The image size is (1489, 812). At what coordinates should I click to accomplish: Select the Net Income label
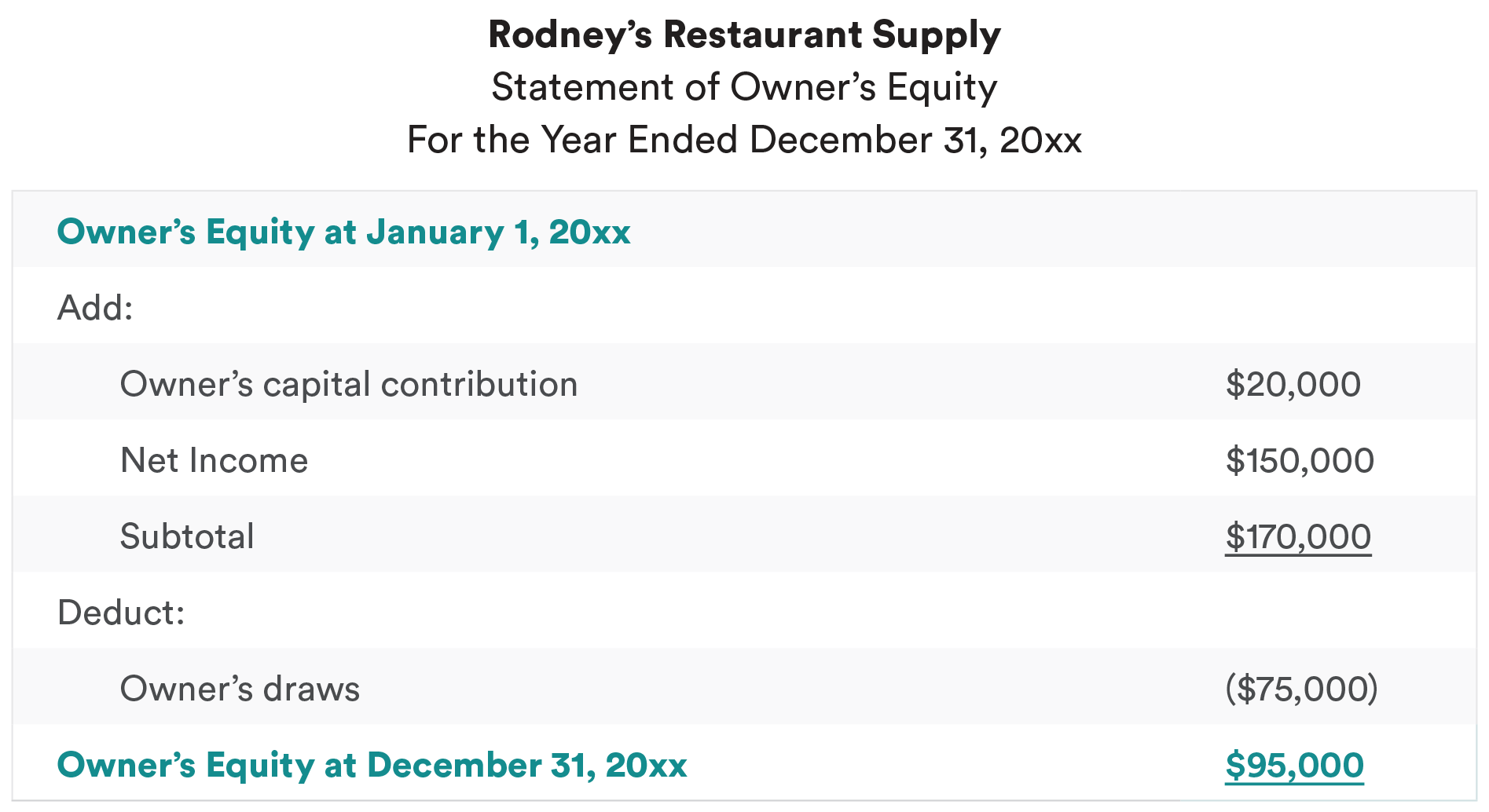point(214,460)
